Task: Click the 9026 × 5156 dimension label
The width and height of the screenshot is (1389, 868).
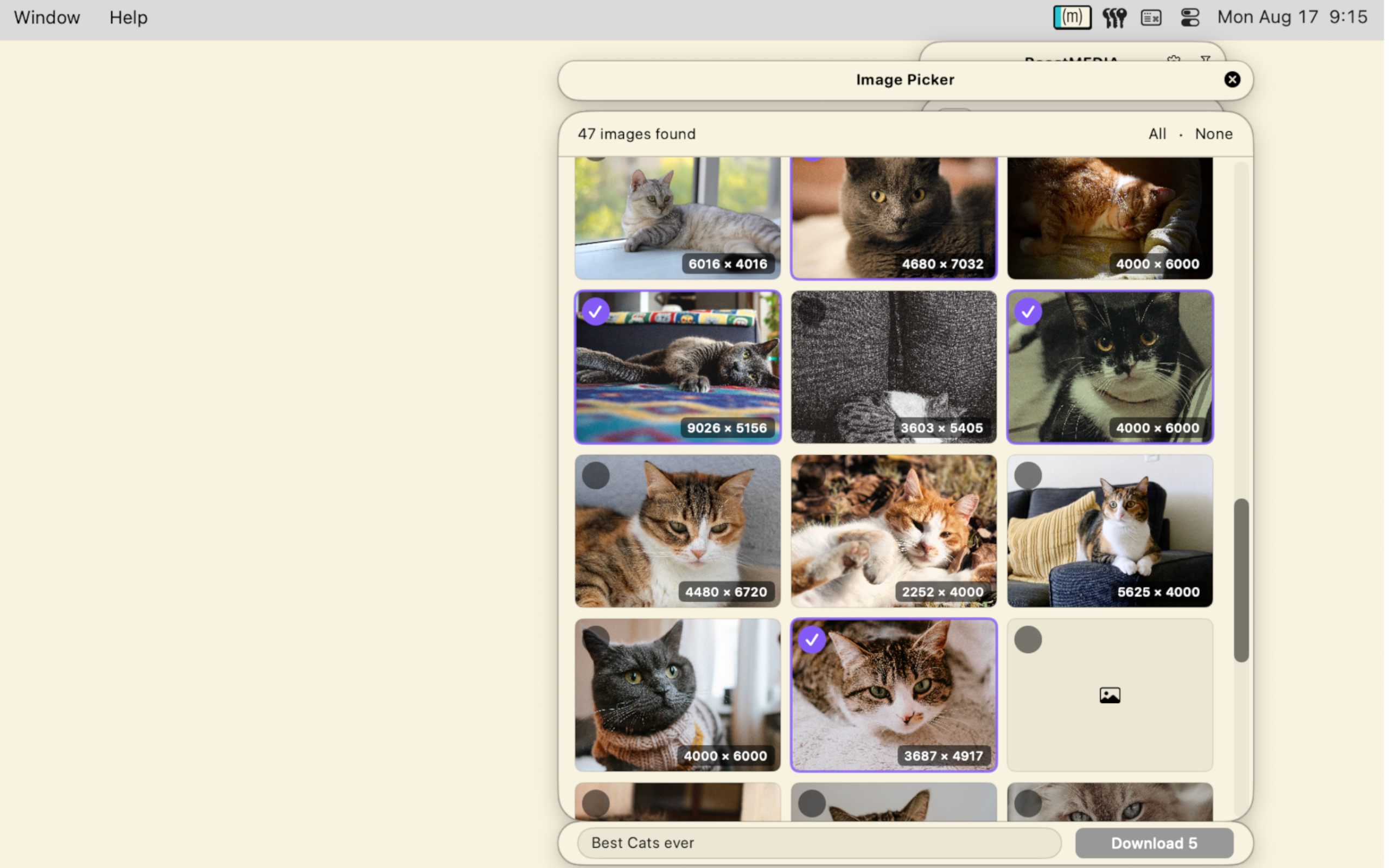Action: pos(727,428)
